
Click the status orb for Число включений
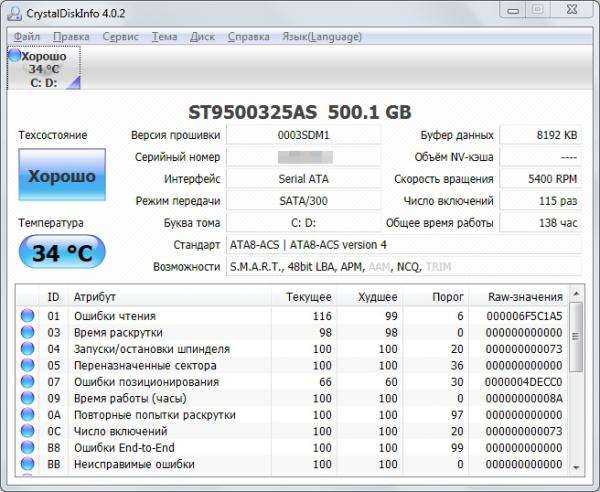tap(28, 431)
